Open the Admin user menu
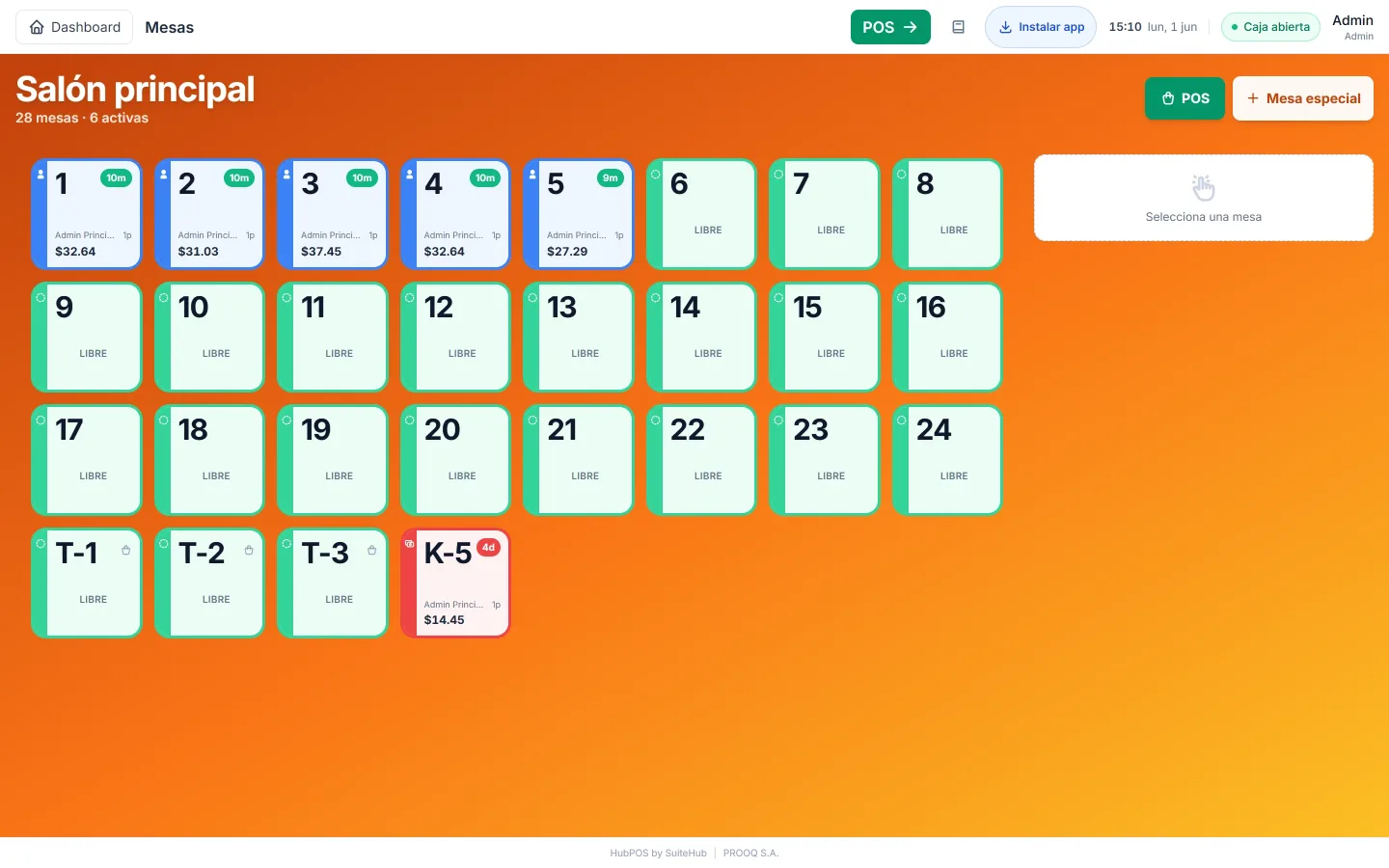Viewport: 1389px width, 868px height. tap(1352, 27)
